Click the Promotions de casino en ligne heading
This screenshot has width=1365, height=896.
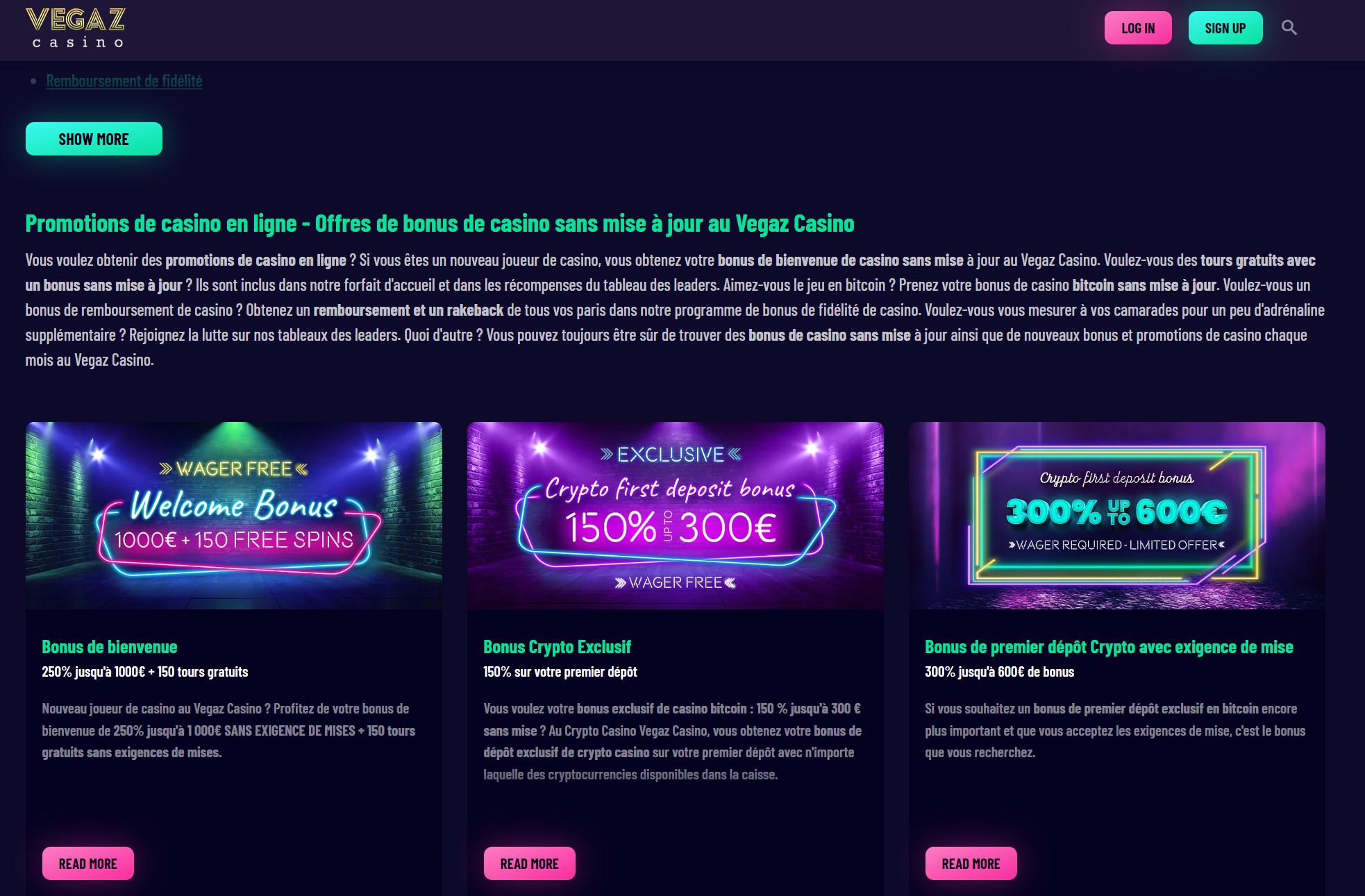pos(439,223)
